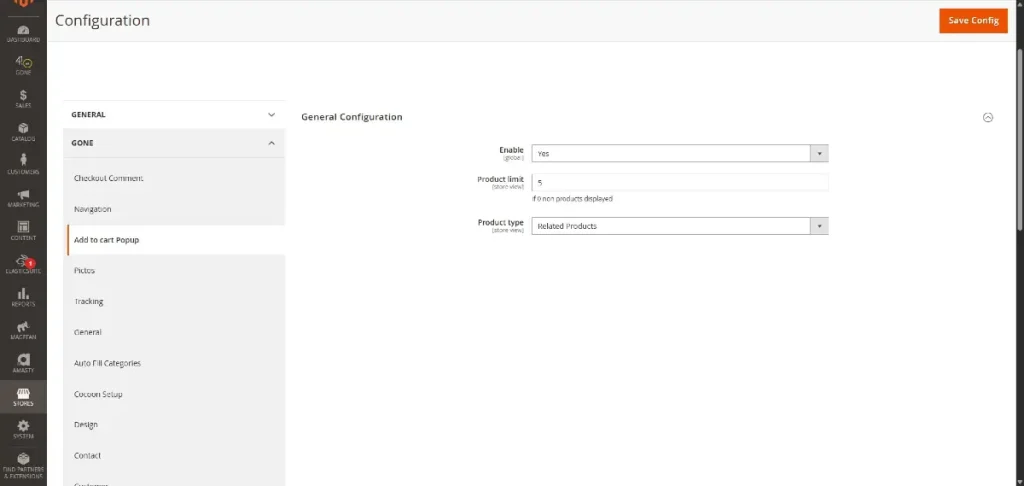Open Find Partners & Extensions menu
Viewport: 1024px width, 486px height.
(23, 465)
